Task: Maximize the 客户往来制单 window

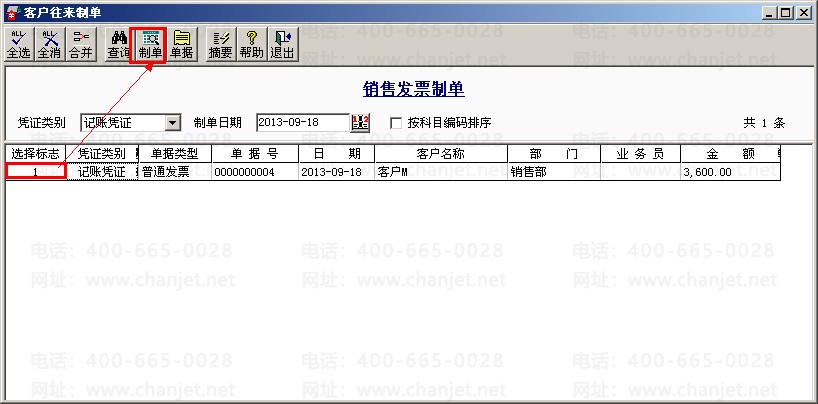Action: tap(785, 13)
